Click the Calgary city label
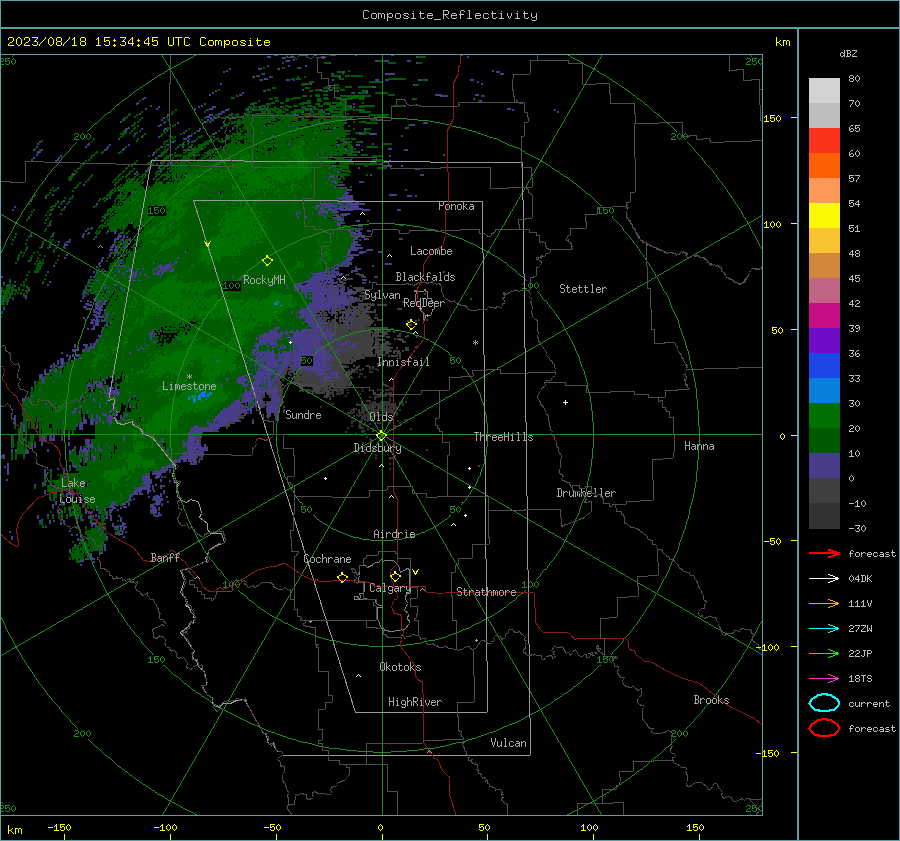Viewport: 900px width, 841px height. [x=390, y=588]
